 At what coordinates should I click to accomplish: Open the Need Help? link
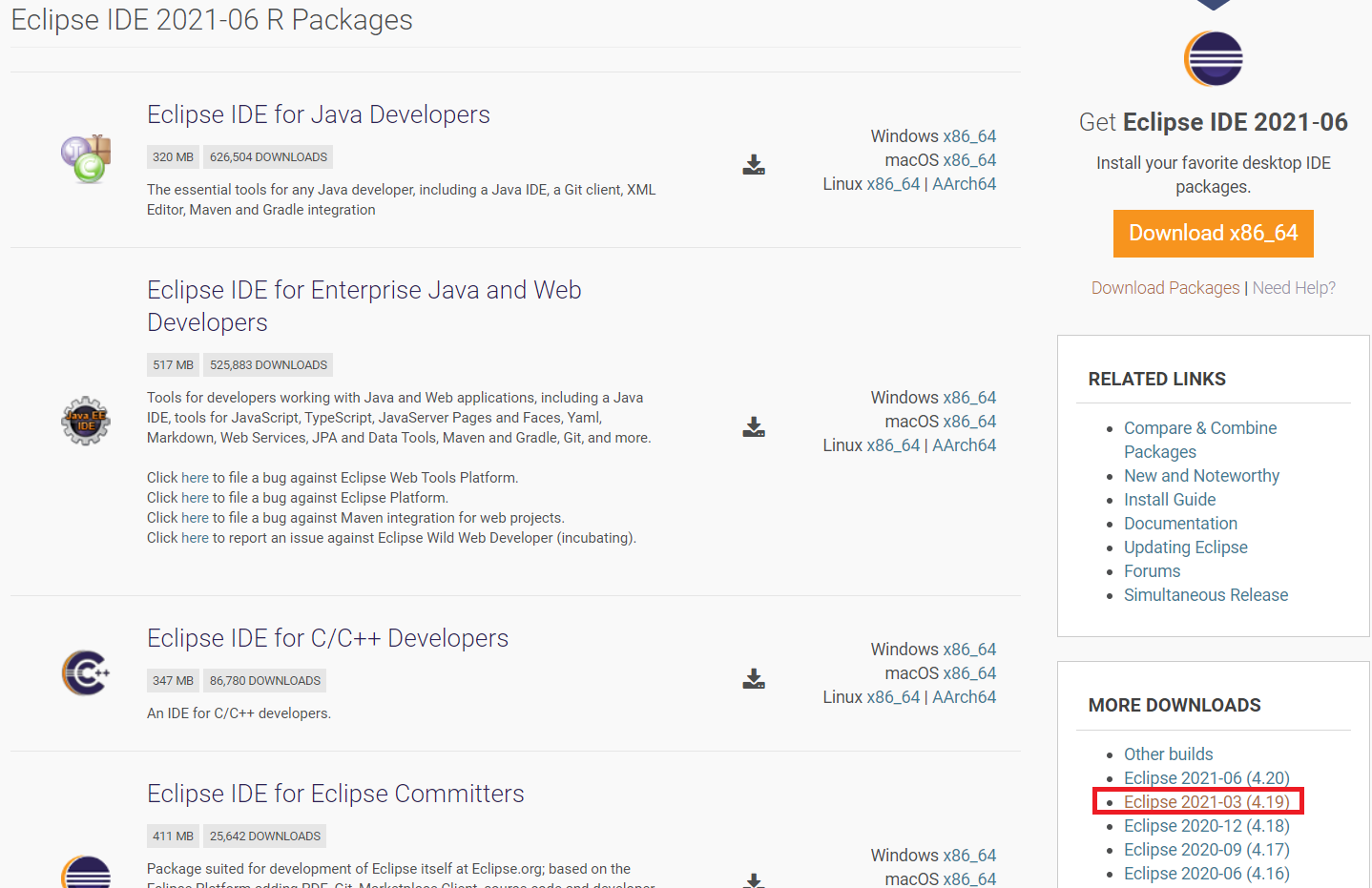1294,288
